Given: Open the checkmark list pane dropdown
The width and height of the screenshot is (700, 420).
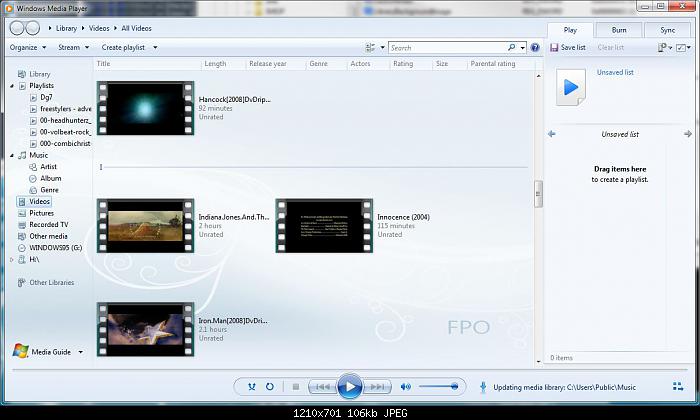Looking at the screenshot, I should [x=683, y=47].
